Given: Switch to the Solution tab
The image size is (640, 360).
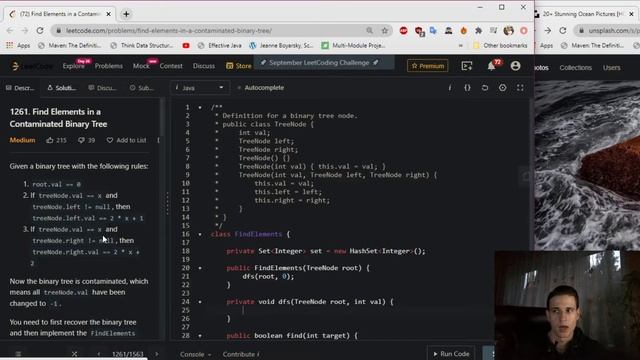Looking at the screenshot, I should [x=62, y=88].
